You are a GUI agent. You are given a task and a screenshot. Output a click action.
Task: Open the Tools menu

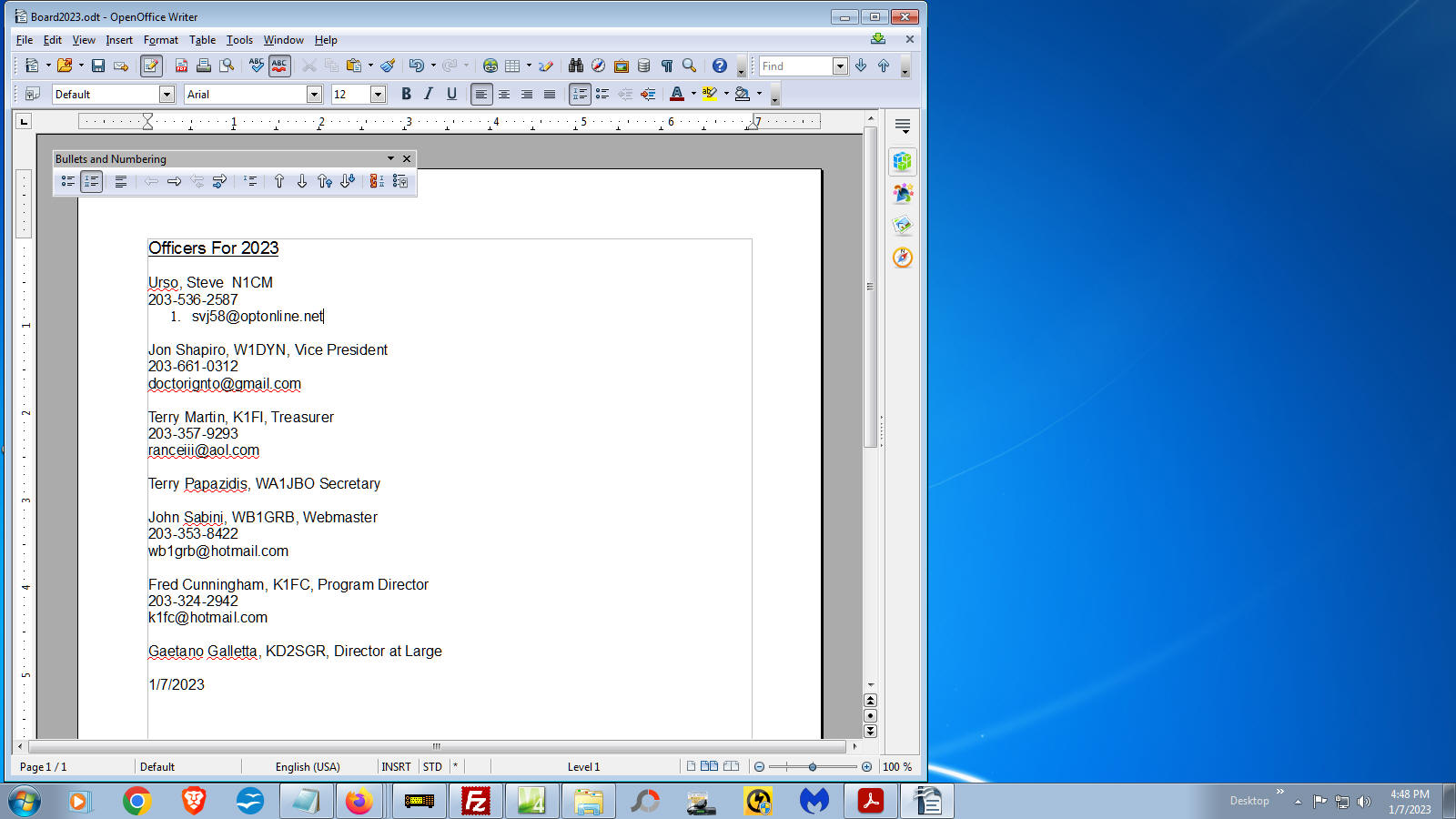point(239,40)
